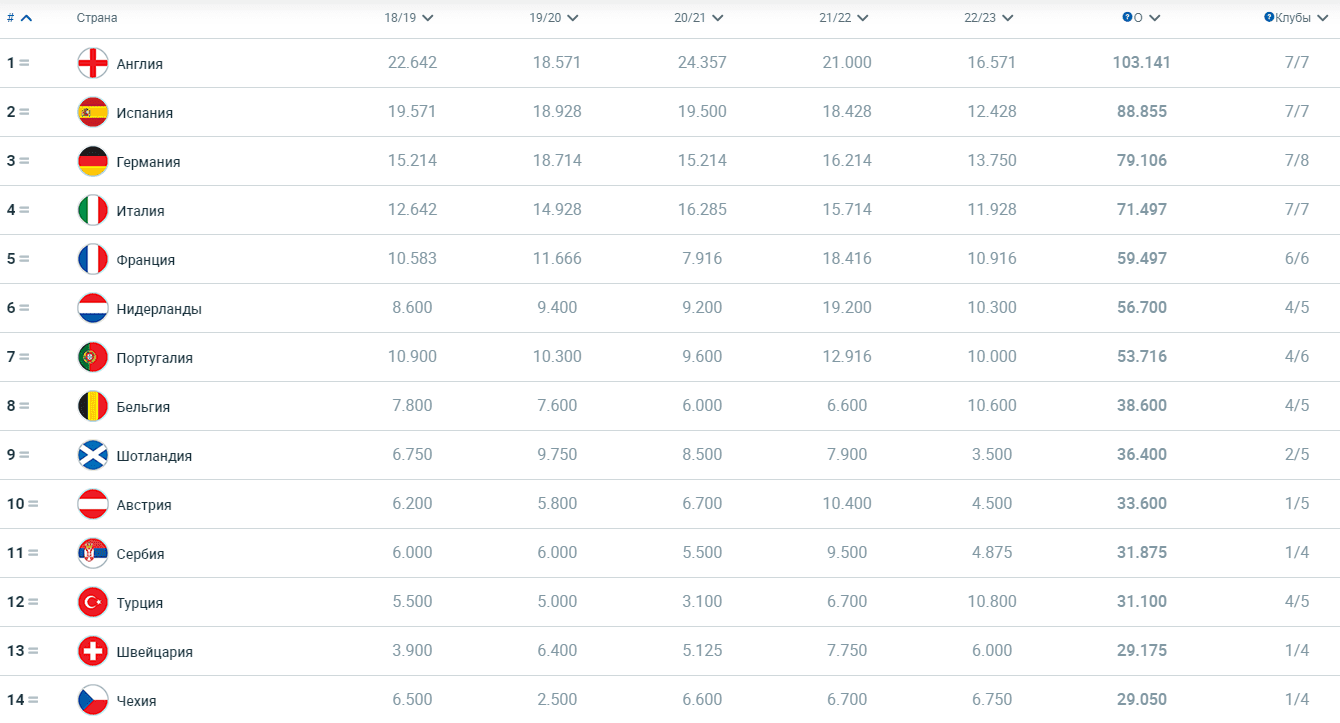Click Страна column header
The height and width of the screenshot is (723, 1340).
coord(97,18)
